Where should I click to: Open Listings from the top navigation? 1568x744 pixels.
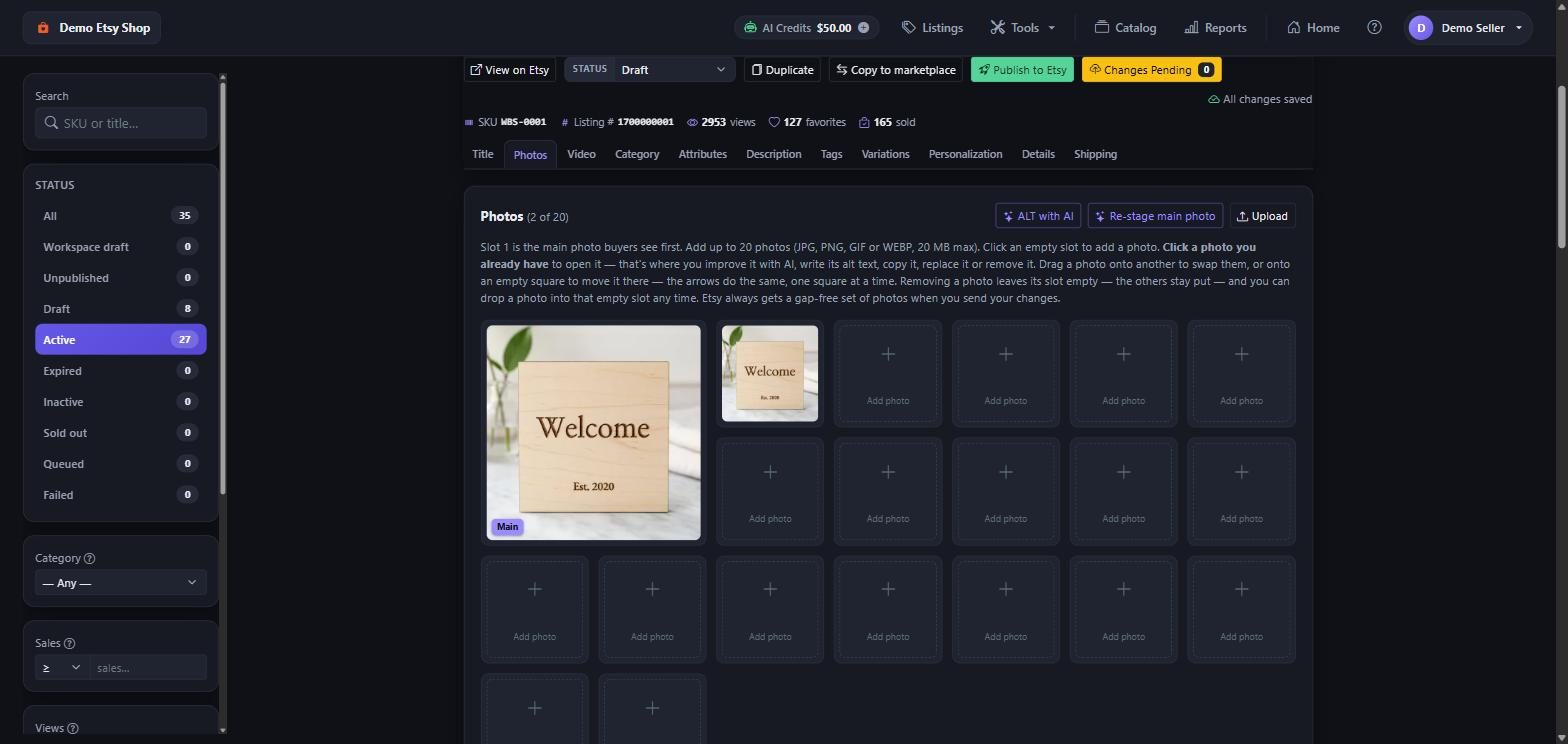[932, 28]
